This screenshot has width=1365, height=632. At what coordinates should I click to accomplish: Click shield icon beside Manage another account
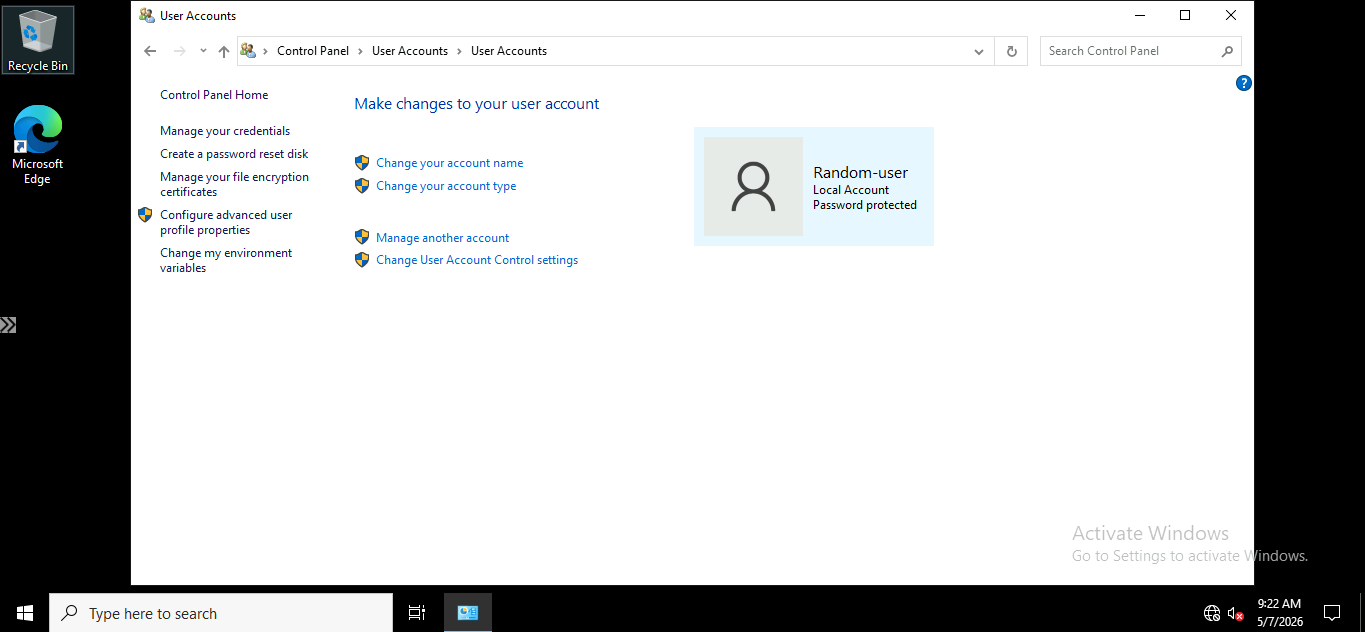(x=362, y=237)
